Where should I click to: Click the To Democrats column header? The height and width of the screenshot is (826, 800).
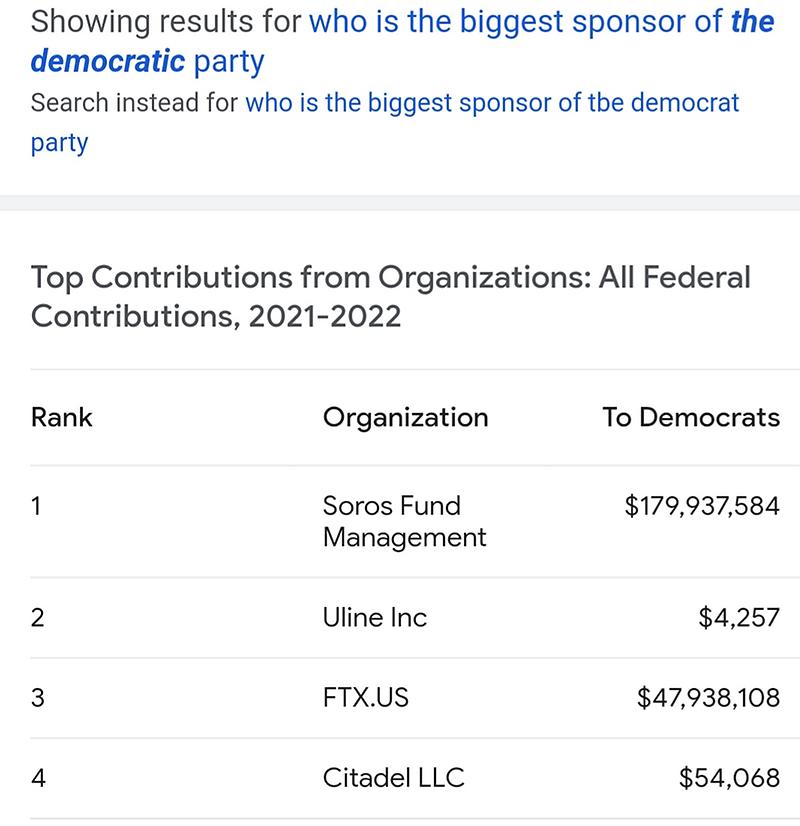coord(690,417)
